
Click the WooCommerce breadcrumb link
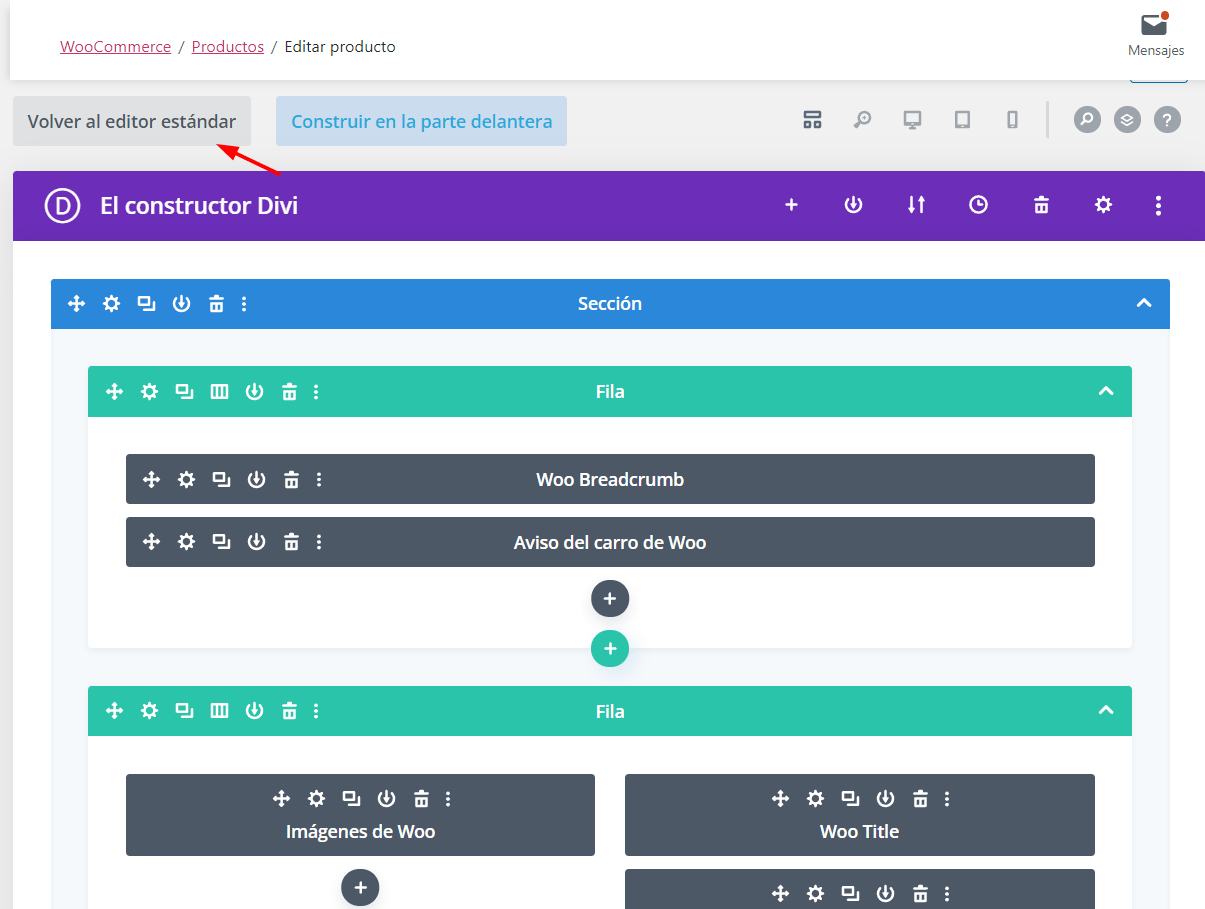click(115, 47)
